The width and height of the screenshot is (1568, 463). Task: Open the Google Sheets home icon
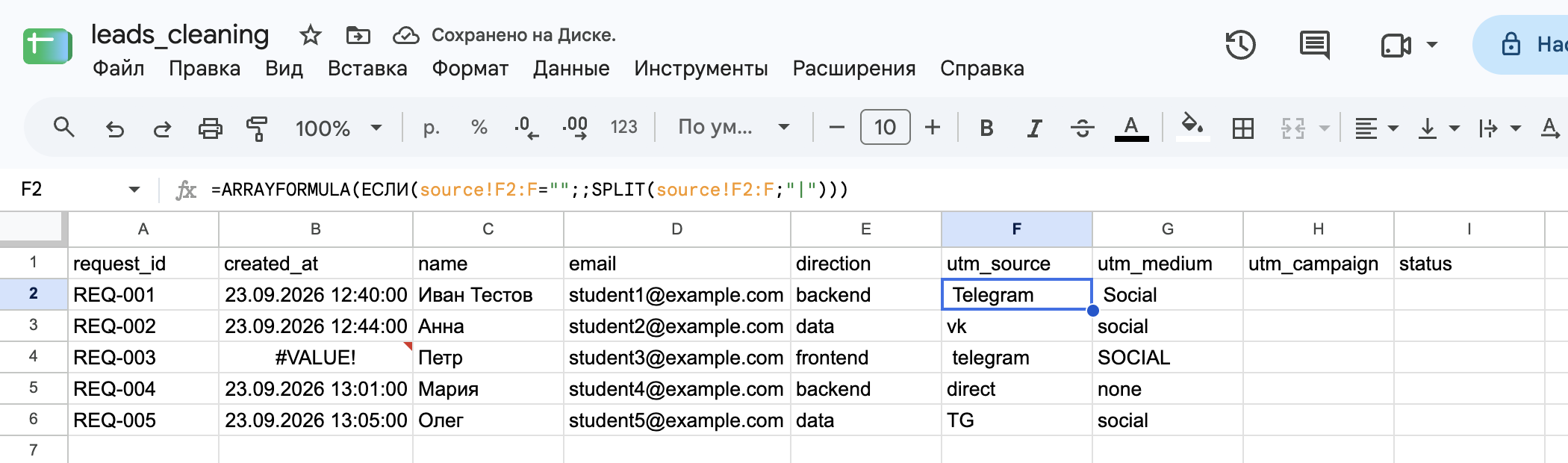pos(48,46)
